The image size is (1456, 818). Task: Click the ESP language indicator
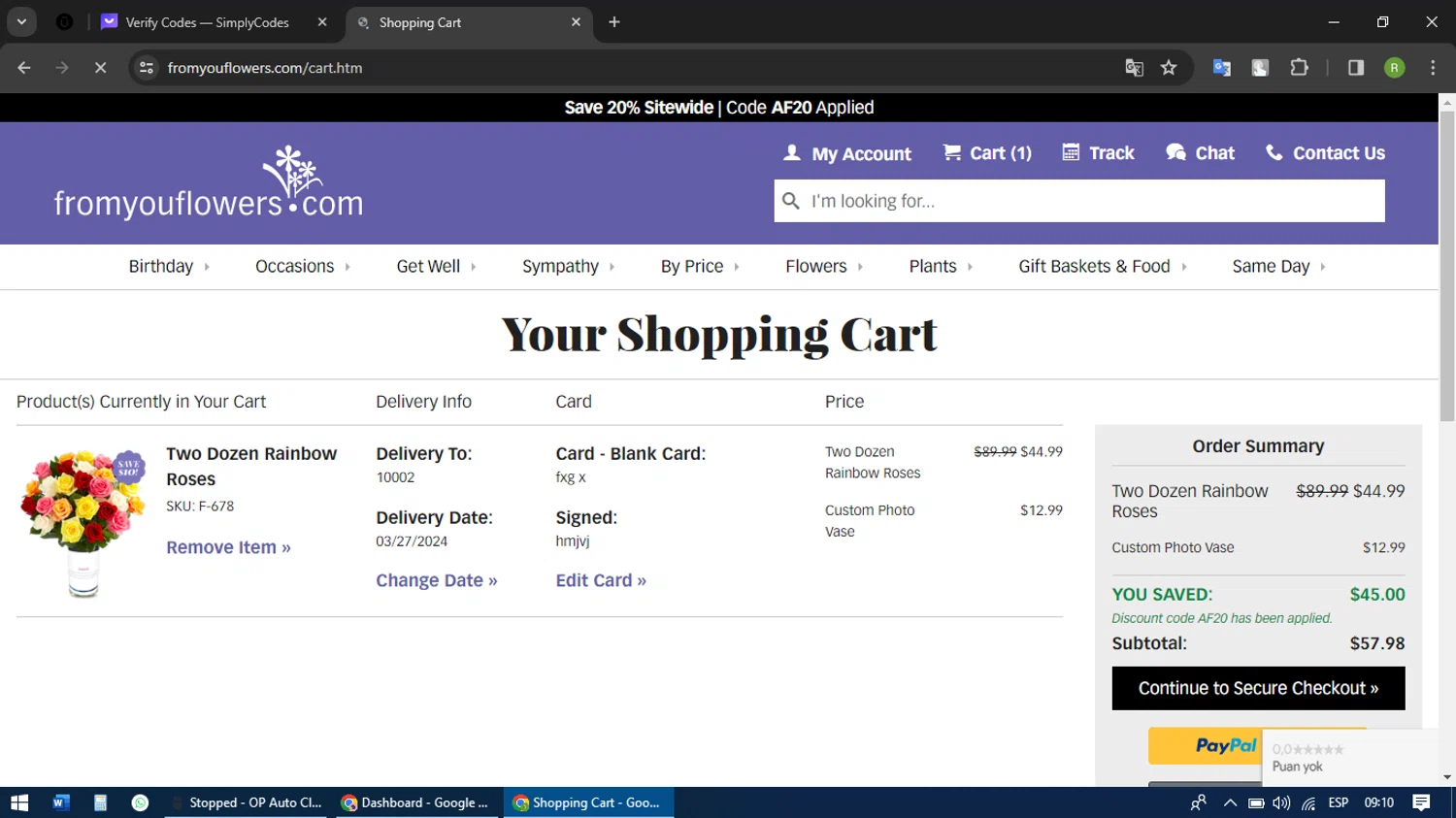(x=1339, y=802)
